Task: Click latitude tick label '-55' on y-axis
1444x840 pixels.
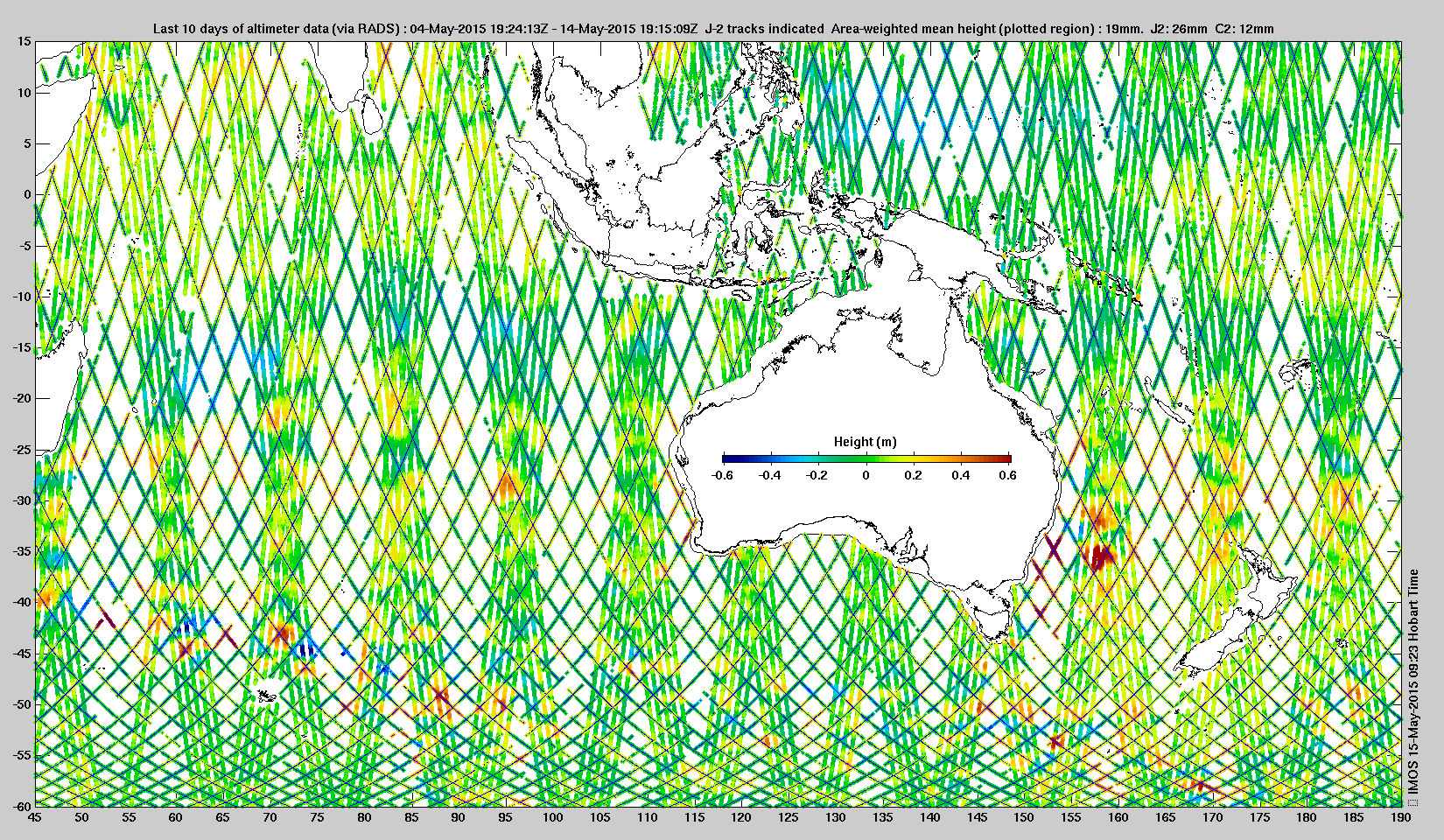Action: tap(22, 755)
